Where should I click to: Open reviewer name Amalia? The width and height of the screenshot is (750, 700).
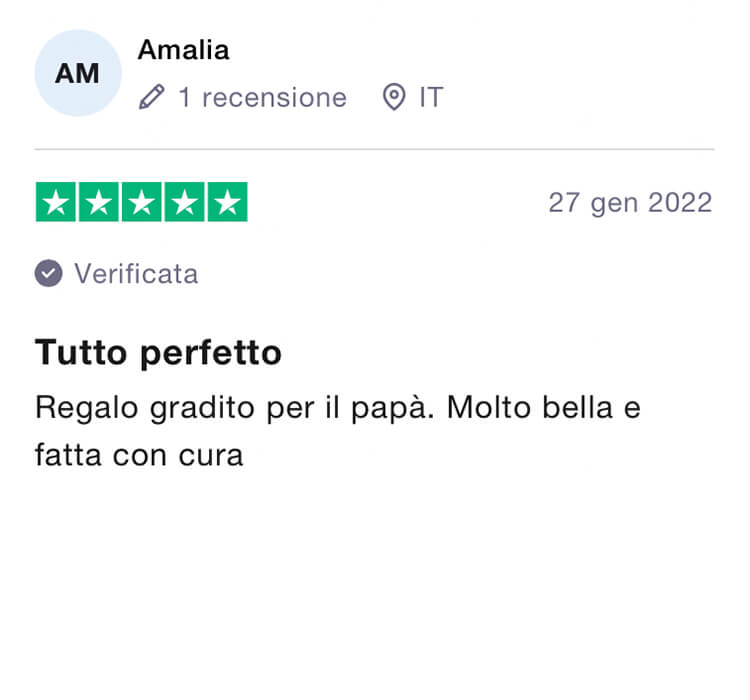184,50
